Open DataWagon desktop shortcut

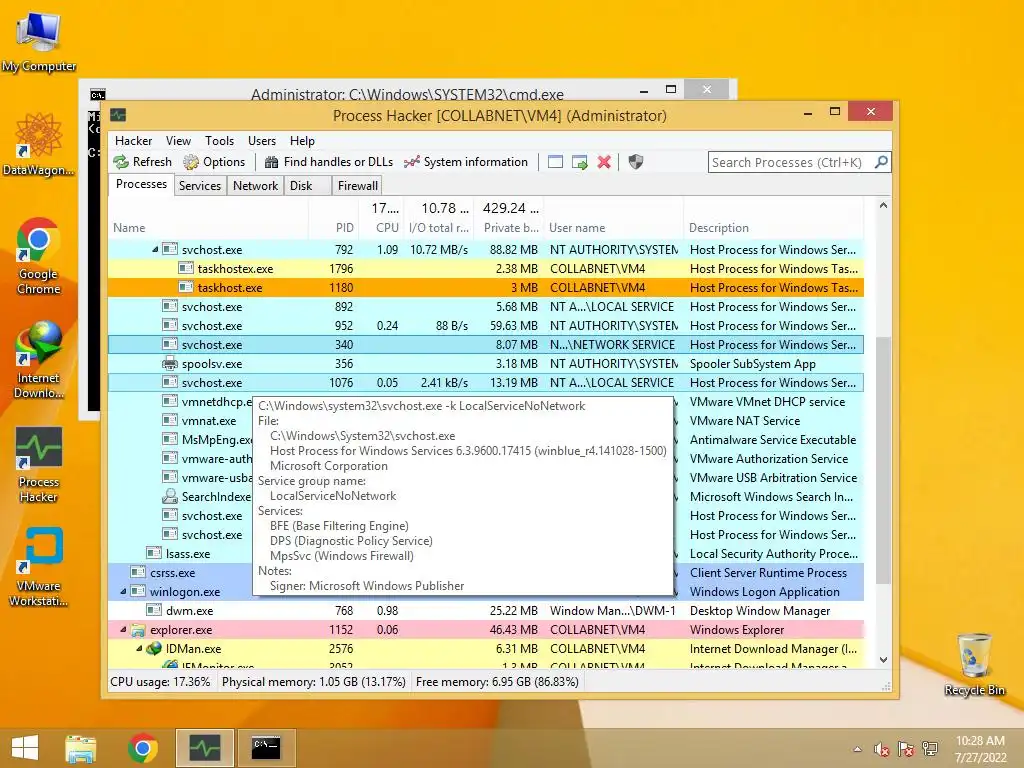(39, 144)
